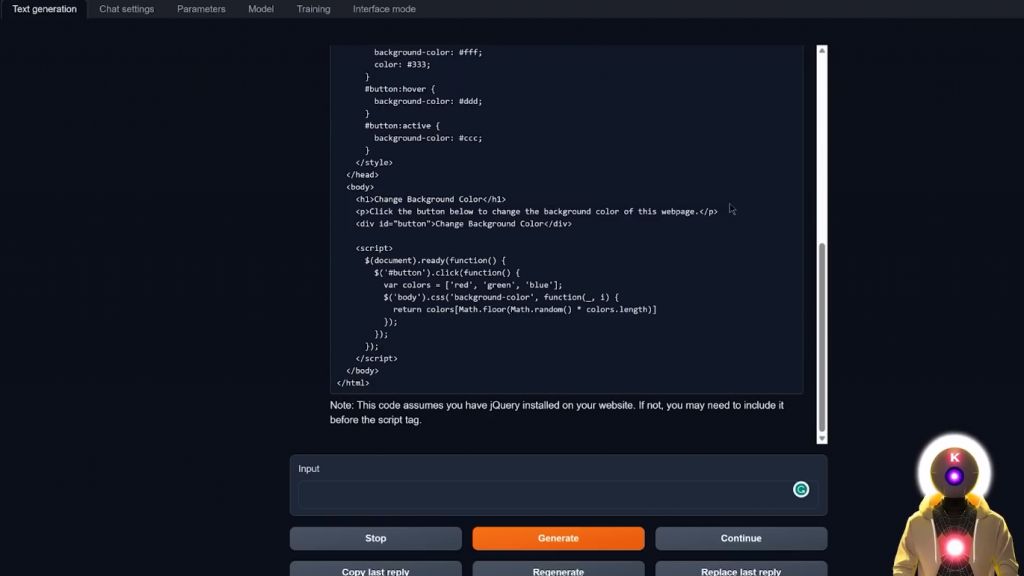Open the Parameters tab
Viewport: 1024px width, 576px height.
[201, 9]
